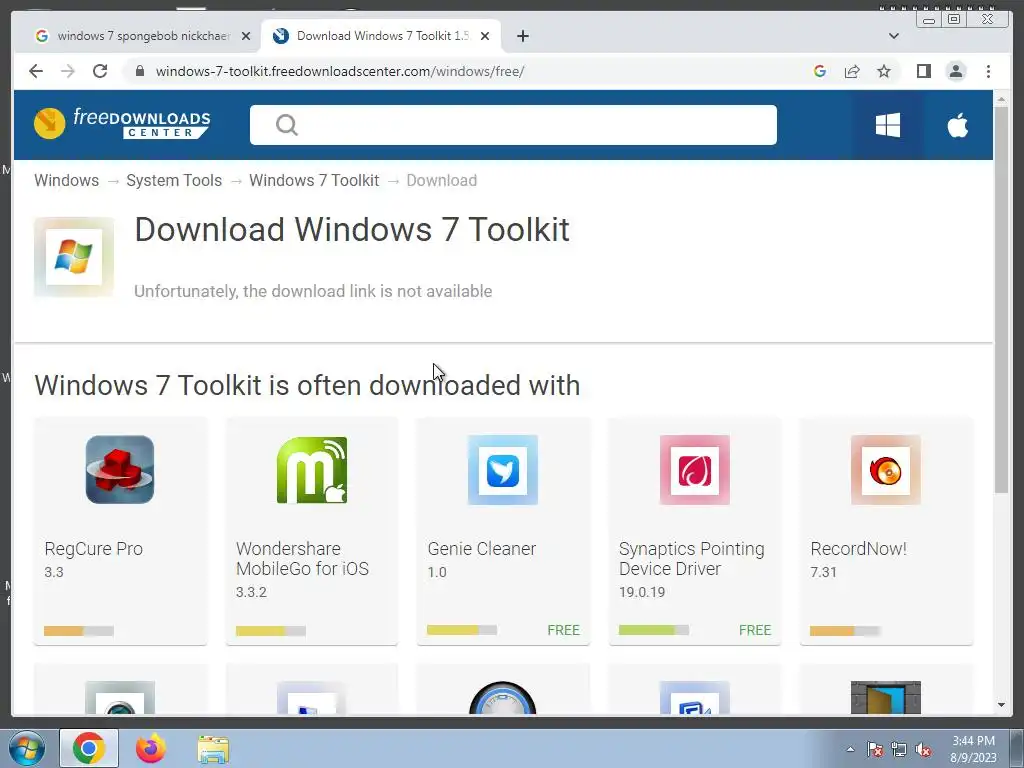Screen dimensions: 1024x768
Task: Open the Chrome profile avatar
Action: 956,71
